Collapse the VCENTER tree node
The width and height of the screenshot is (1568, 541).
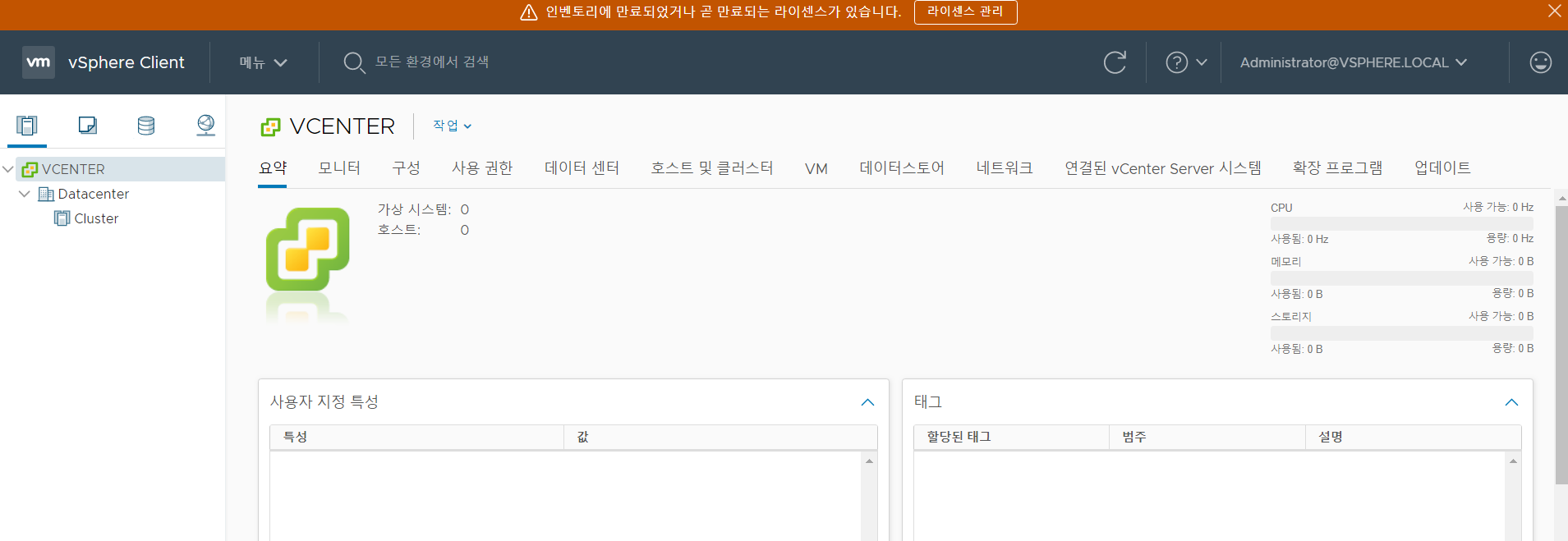pyautogui.click(x=8, y=169)
